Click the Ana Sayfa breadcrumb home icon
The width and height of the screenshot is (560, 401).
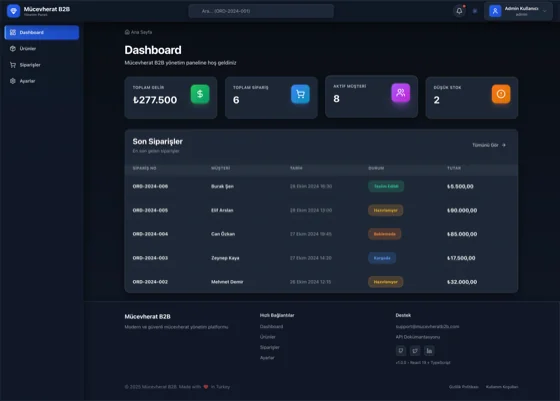click(127, 32)
